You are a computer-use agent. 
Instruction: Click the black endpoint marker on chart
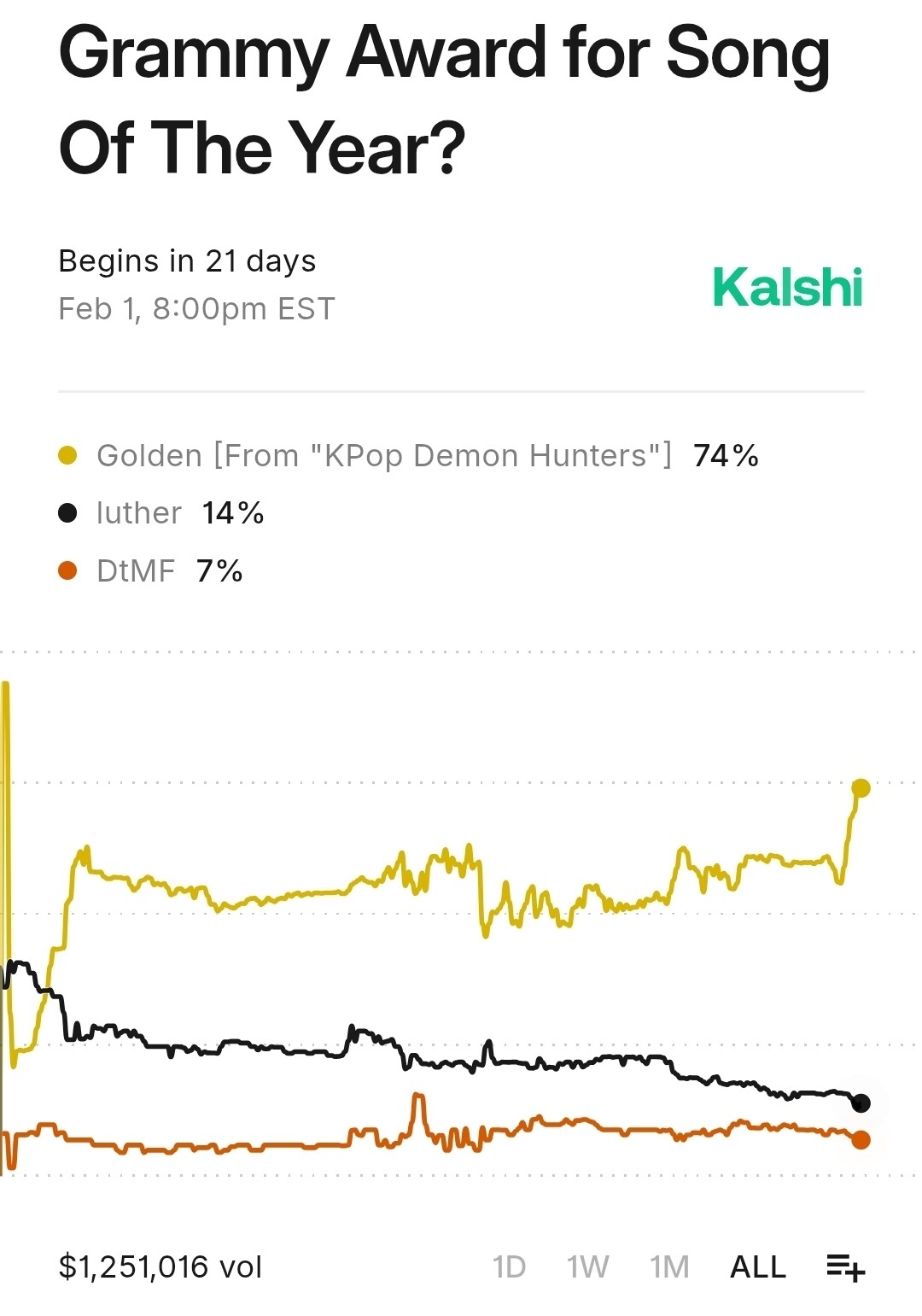(x=861, y=1103)
